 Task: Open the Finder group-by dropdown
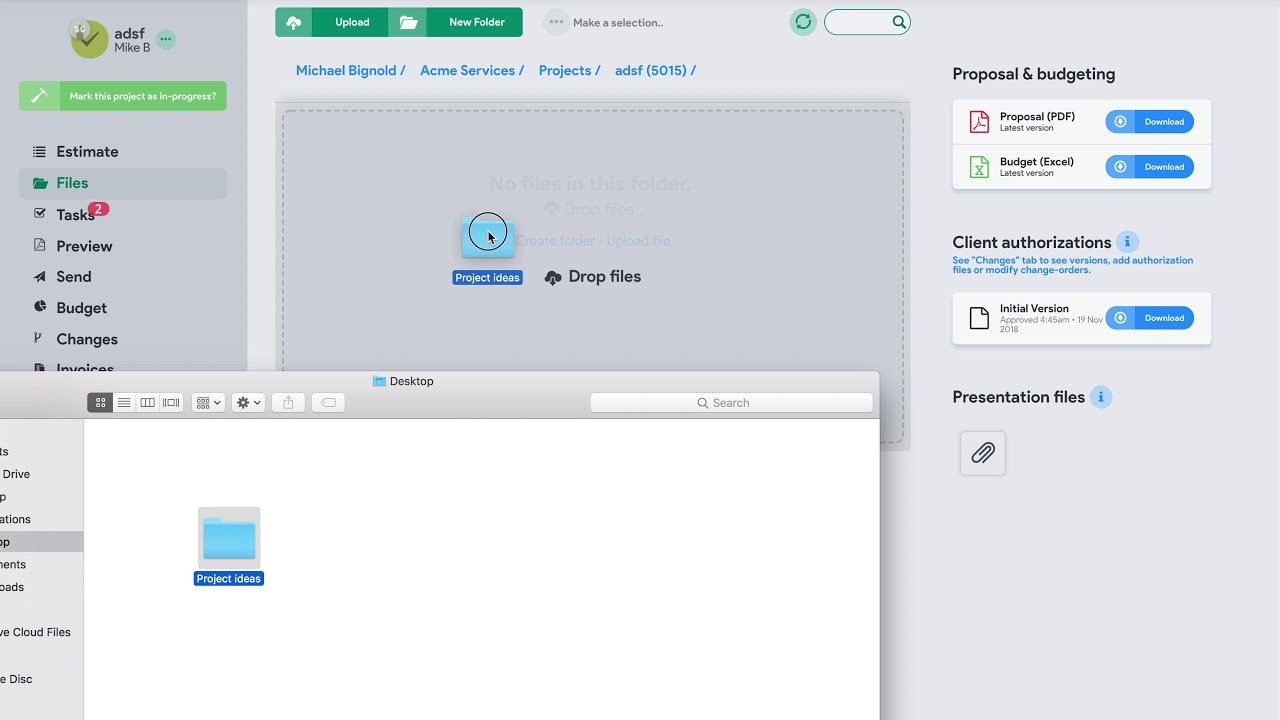click(x=208, y=402)
